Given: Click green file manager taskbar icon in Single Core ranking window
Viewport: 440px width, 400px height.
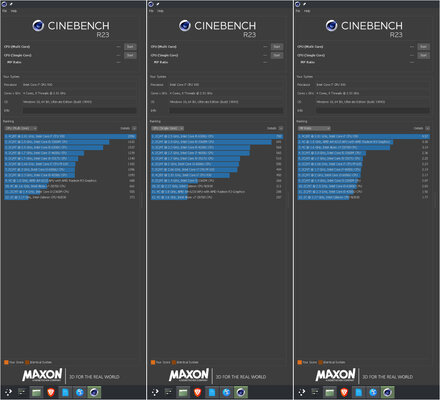Looking at the screenshot, I should pos(183,392).
